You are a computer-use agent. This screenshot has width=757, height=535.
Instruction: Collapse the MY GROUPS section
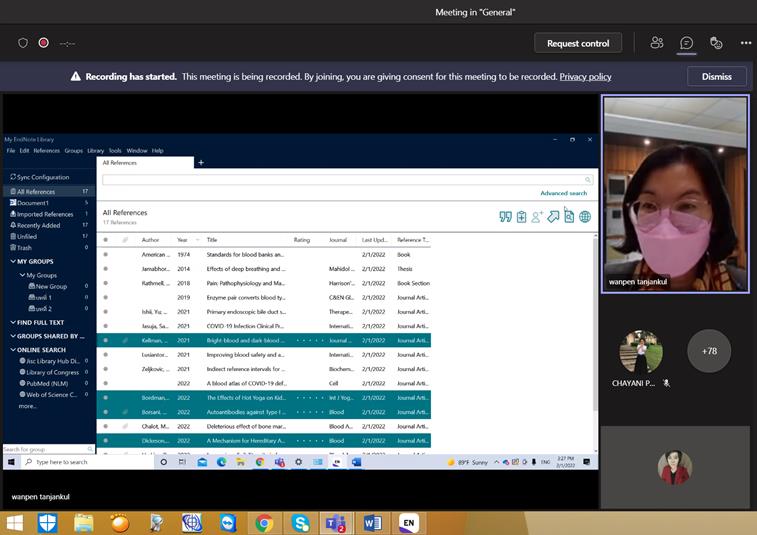(13, 261)
